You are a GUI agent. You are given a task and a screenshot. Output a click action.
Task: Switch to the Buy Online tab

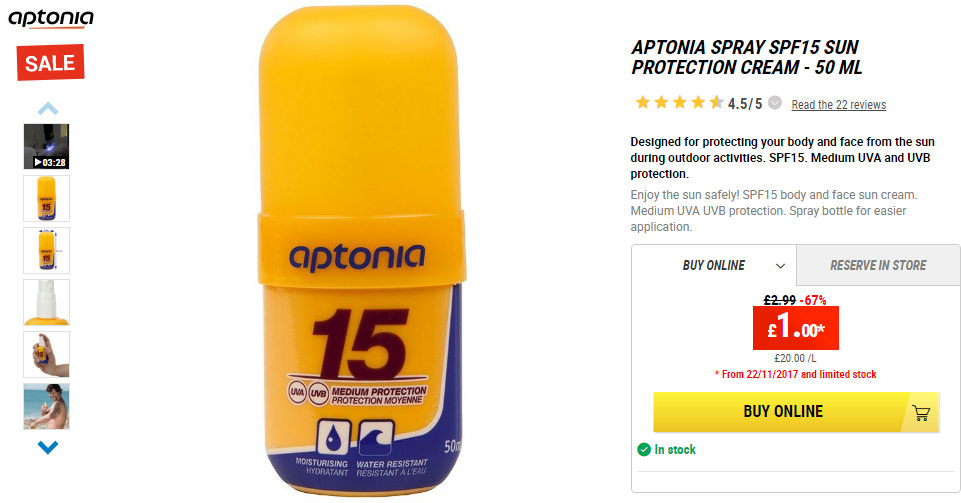714,265
